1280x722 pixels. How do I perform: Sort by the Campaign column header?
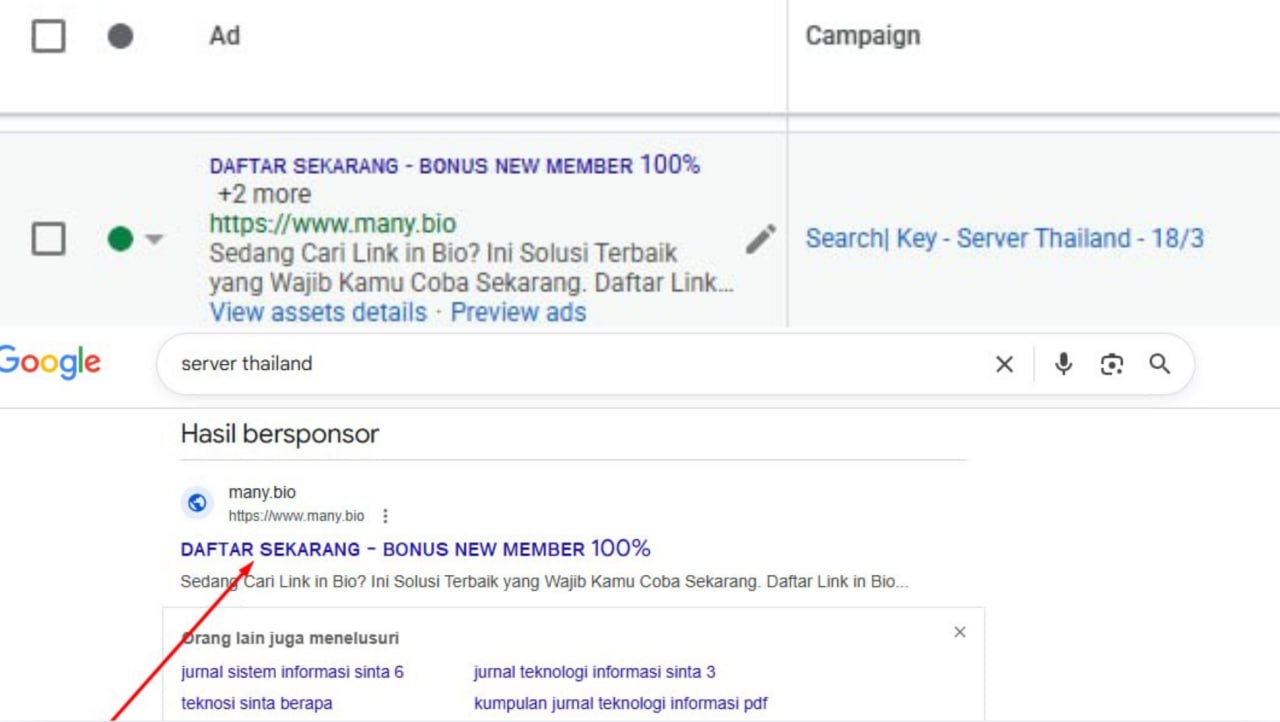(862, 36)
